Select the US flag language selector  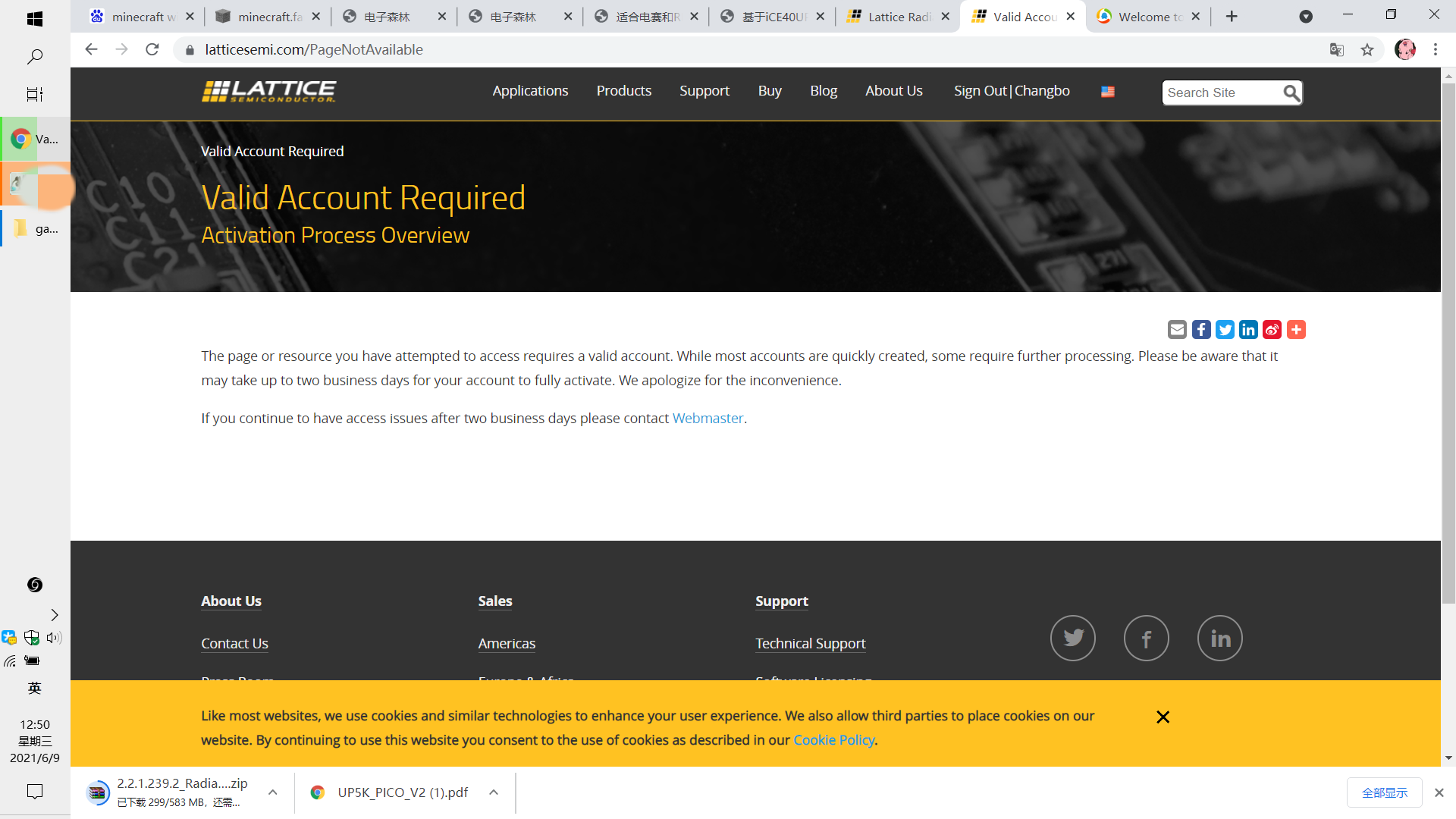point(1108,92)
